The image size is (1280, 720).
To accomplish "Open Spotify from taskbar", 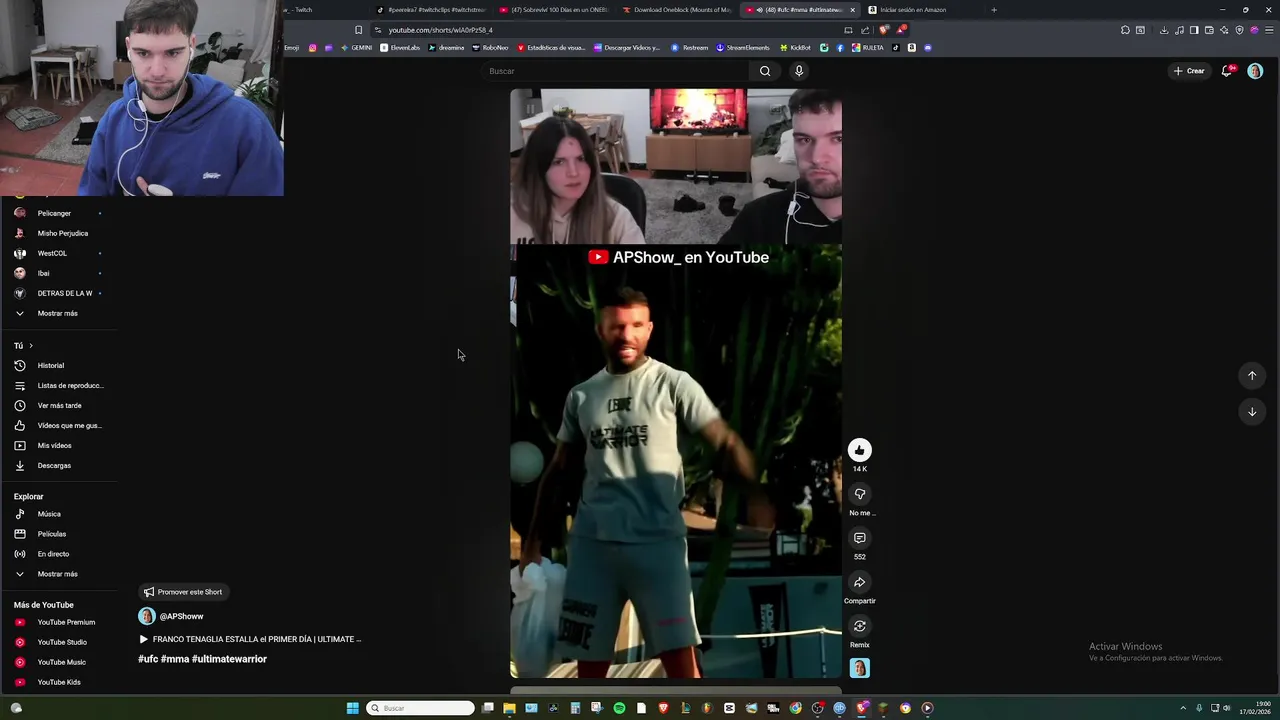I will 619,708.
